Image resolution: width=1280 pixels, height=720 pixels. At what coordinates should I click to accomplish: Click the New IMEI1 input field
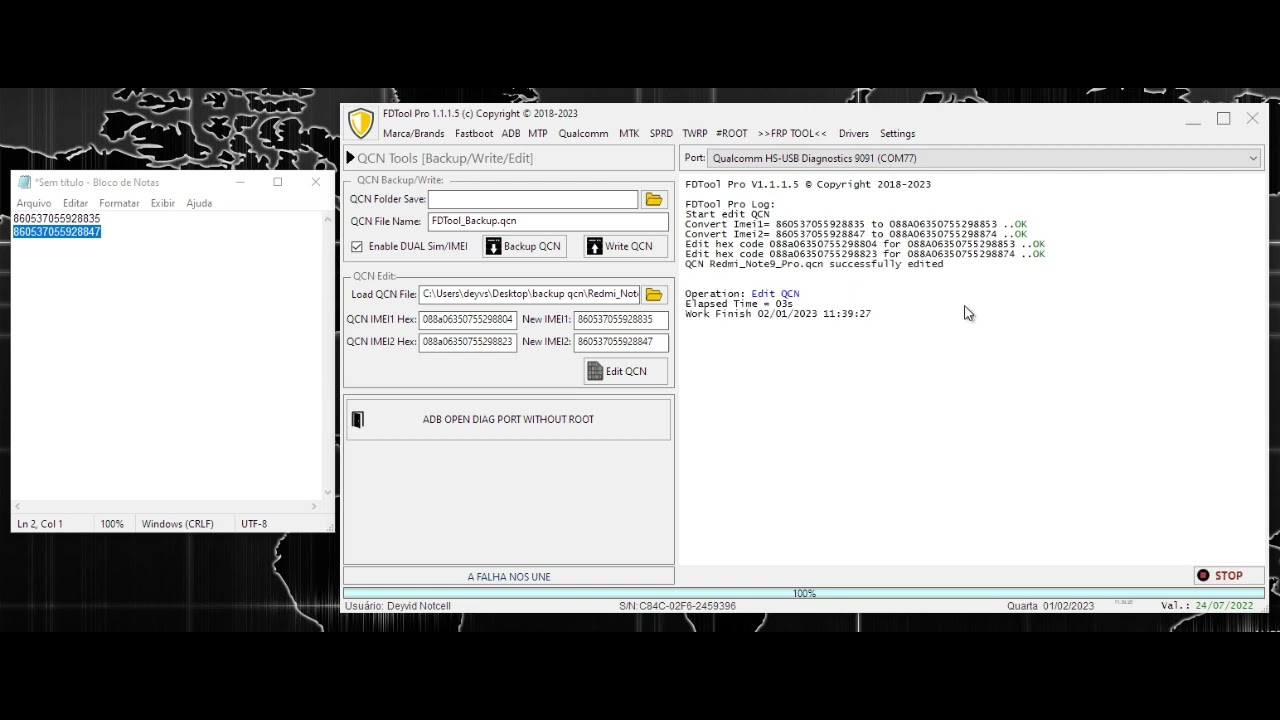click(x=620, y=319)
